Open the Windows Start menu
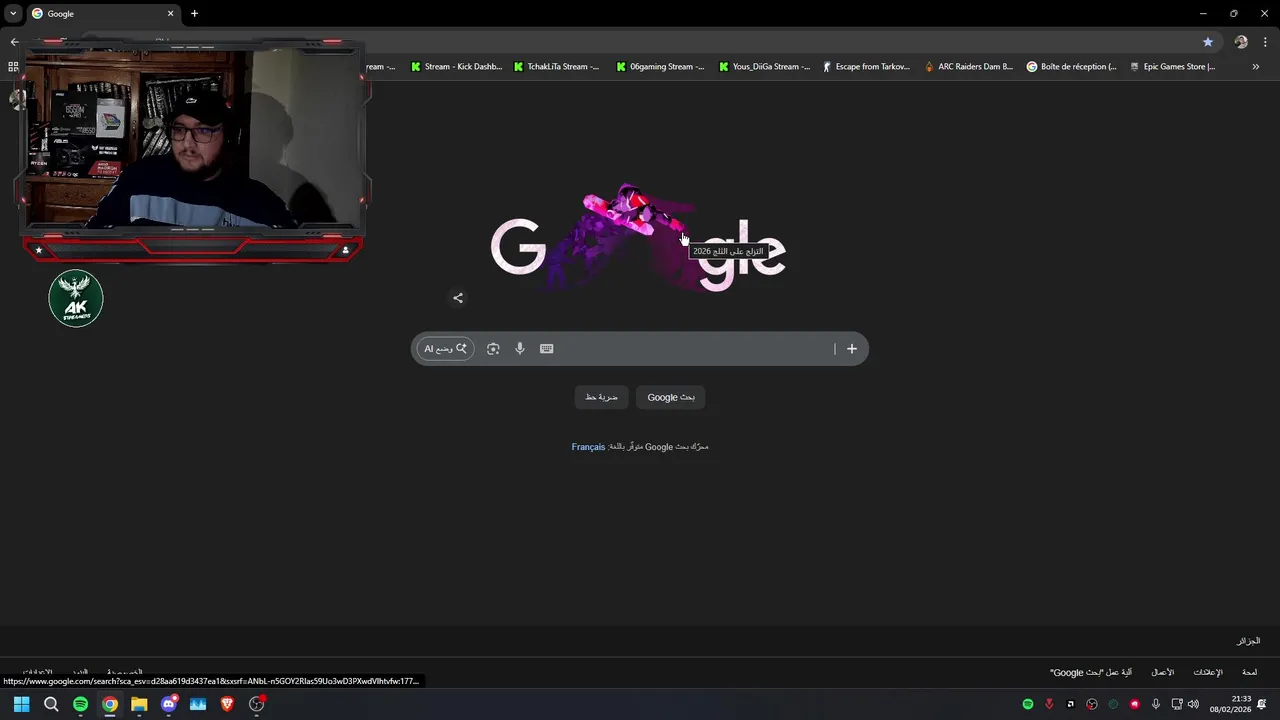 (x=21, y=704)
